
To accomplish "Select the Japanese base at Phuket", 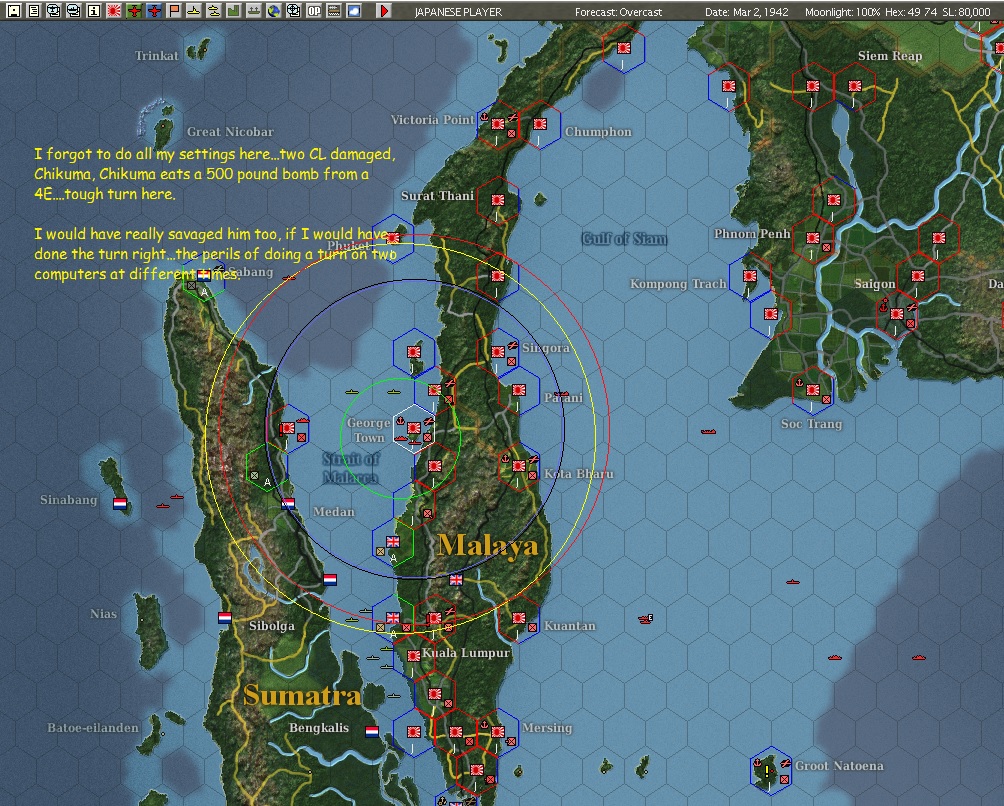I will click(393, 238).
